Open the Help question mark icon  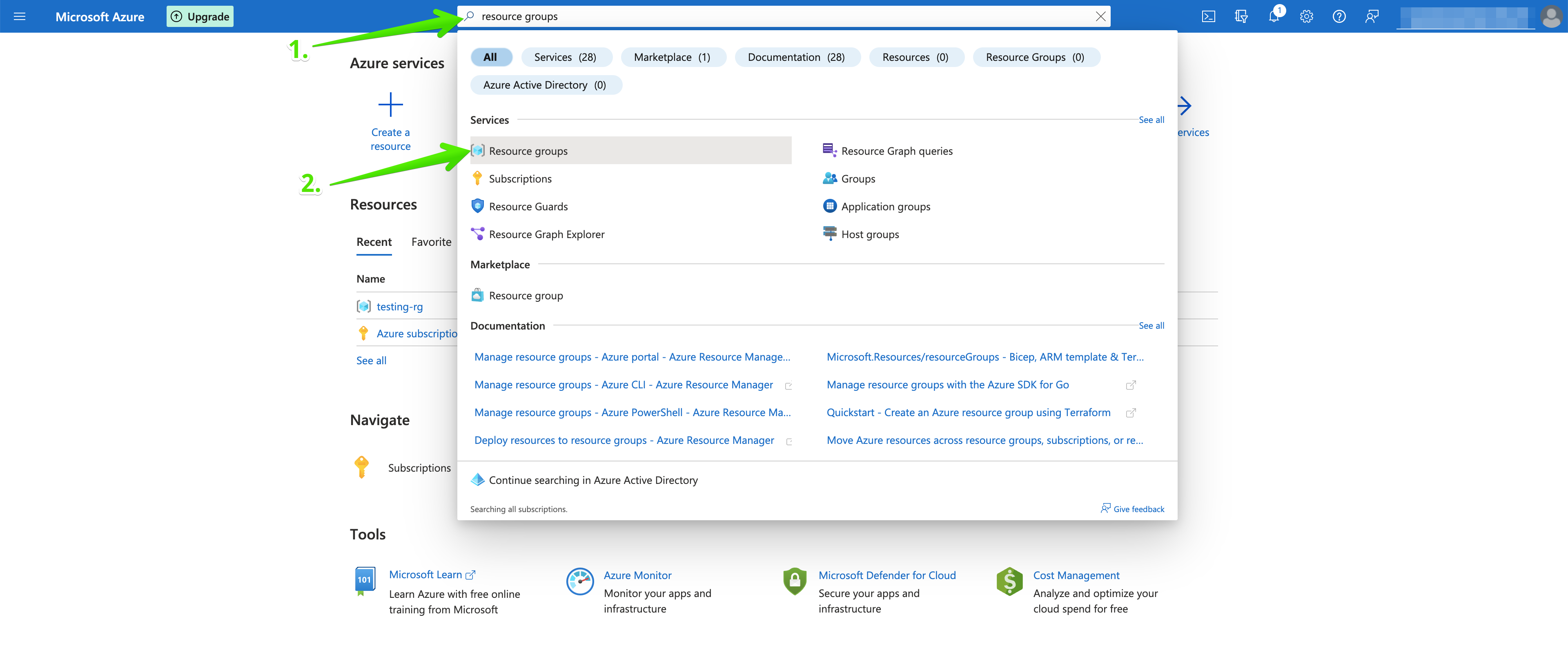[1339, 16]
